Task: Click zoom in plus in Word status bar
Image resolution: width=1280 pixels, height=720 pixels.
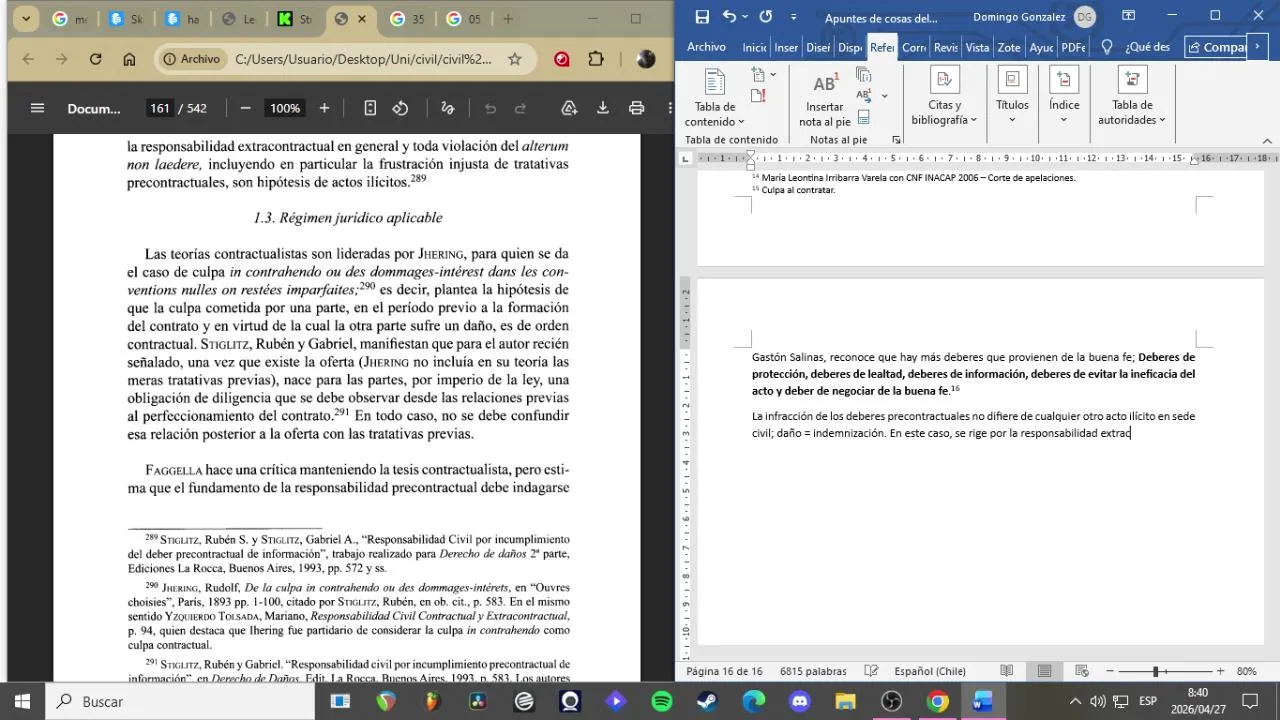Action: (1220, 671)
